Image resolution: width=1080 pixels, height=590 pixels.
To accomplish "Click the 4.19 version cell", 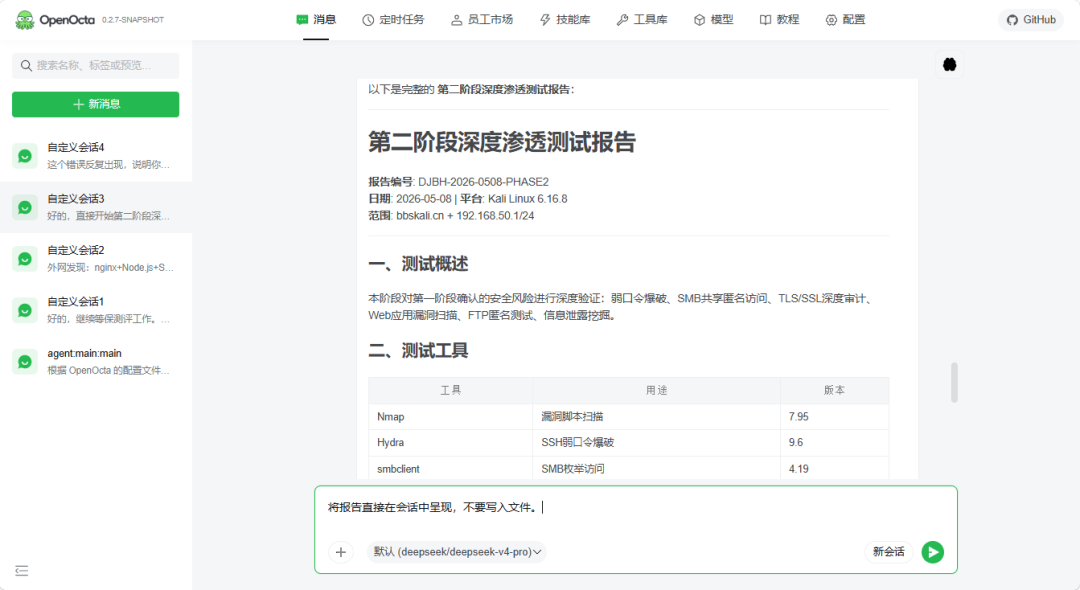I will coord(834,469).
